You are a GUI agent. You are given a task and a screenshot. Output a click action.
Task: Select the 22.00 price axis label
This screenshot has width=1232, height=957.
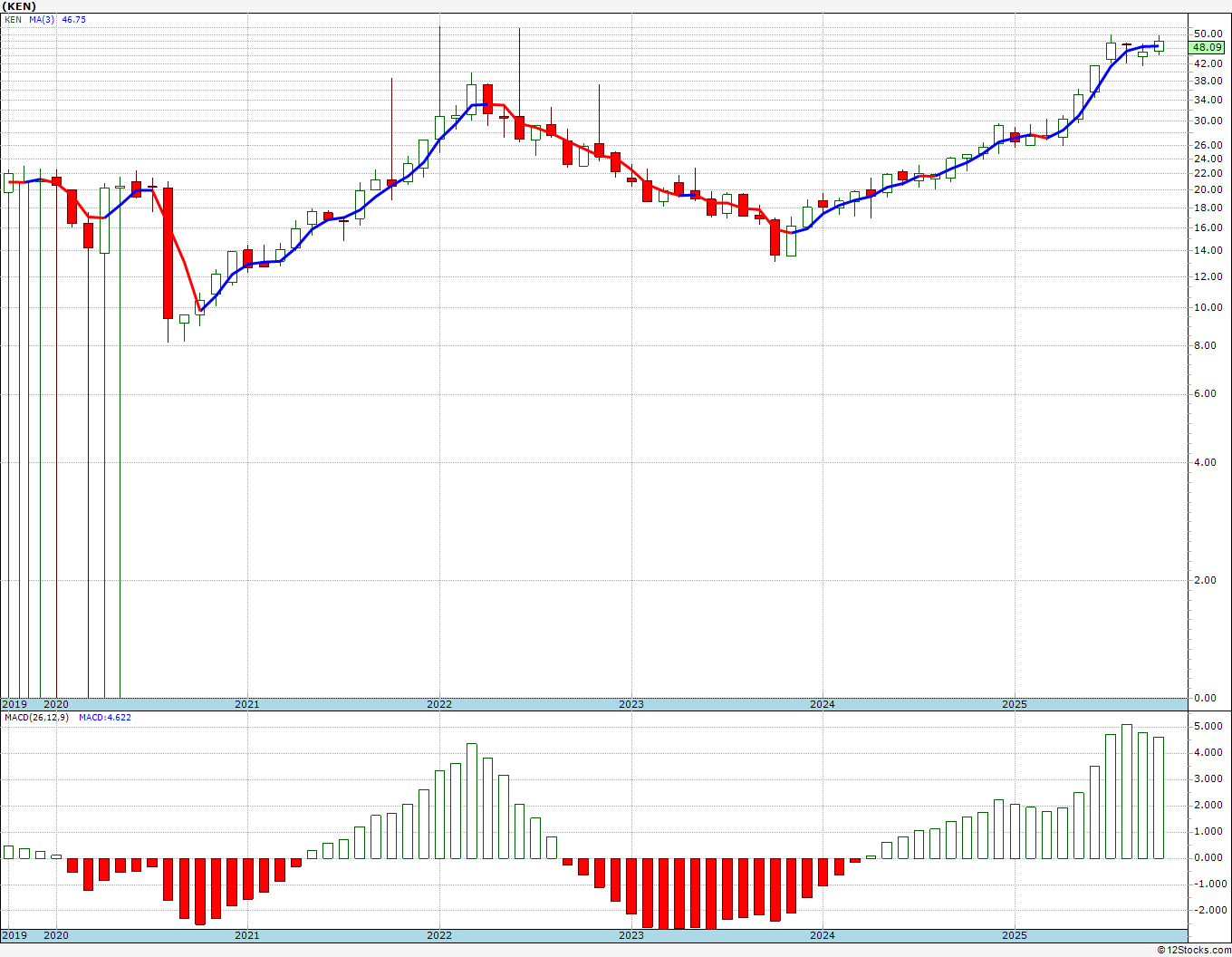(1208, 173)
